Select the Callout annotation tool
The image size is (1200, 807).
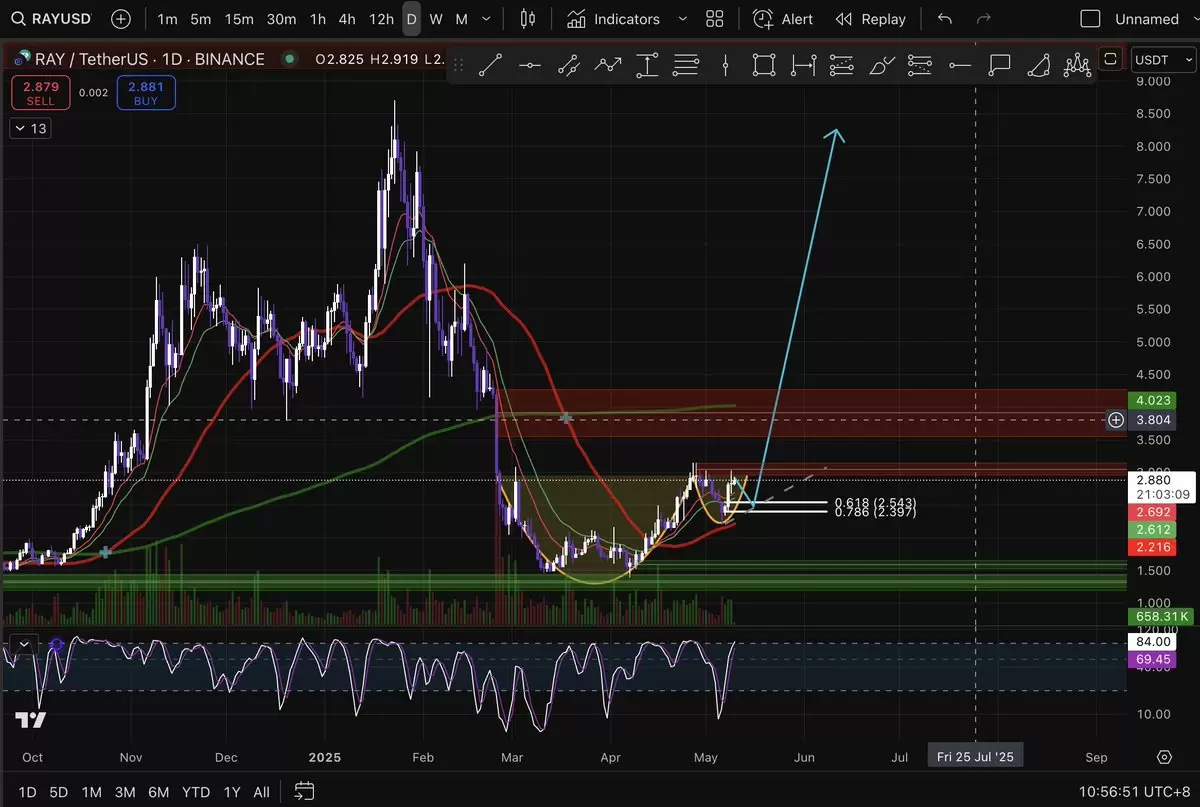(x=999, y=66)
